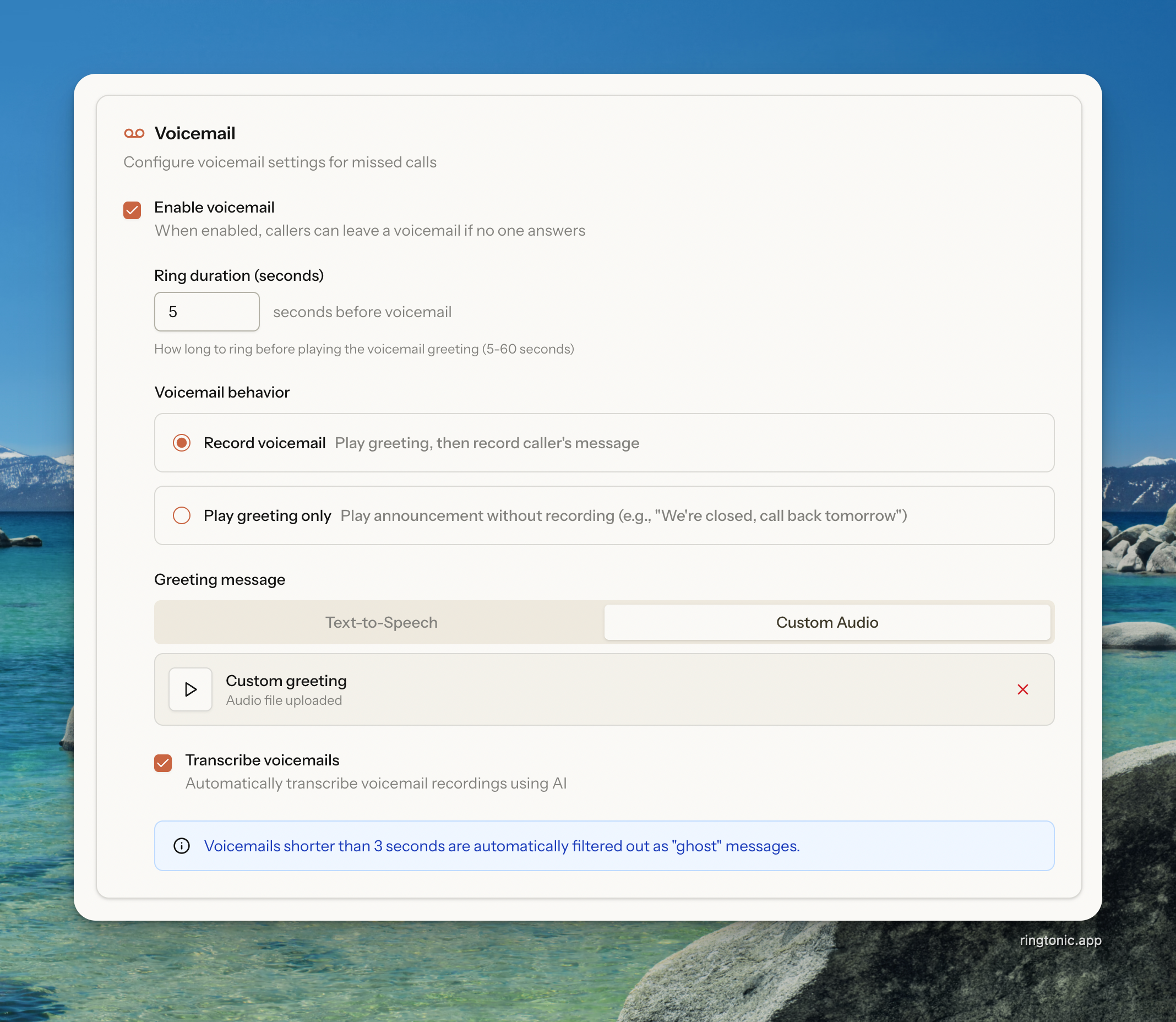Click the ringtonic.app watermark link
The height and width of the screenshot is (1022, 1176).
click(x=1060, y=940)
